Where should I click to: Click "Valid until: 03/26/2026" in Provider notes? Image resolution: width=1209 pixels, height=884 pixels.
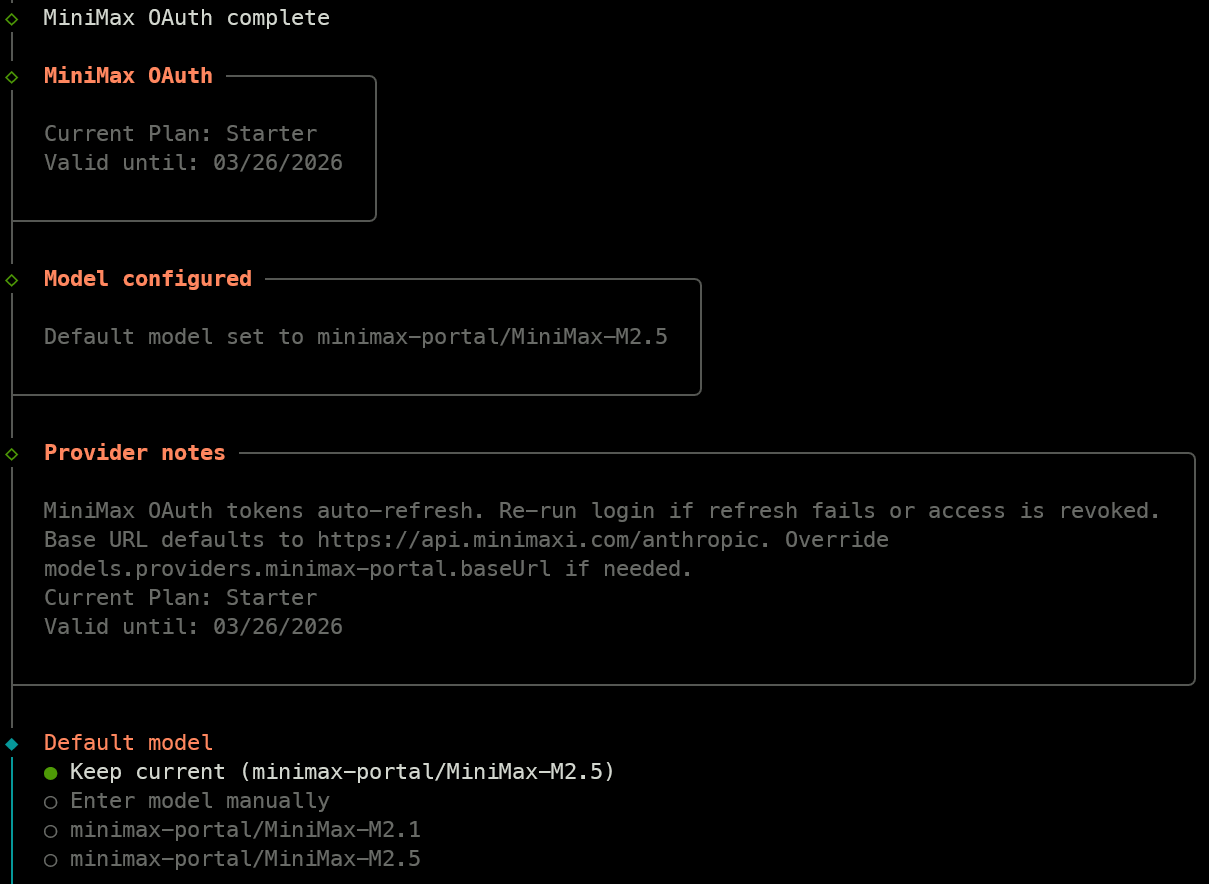click(x=193, y=627)
